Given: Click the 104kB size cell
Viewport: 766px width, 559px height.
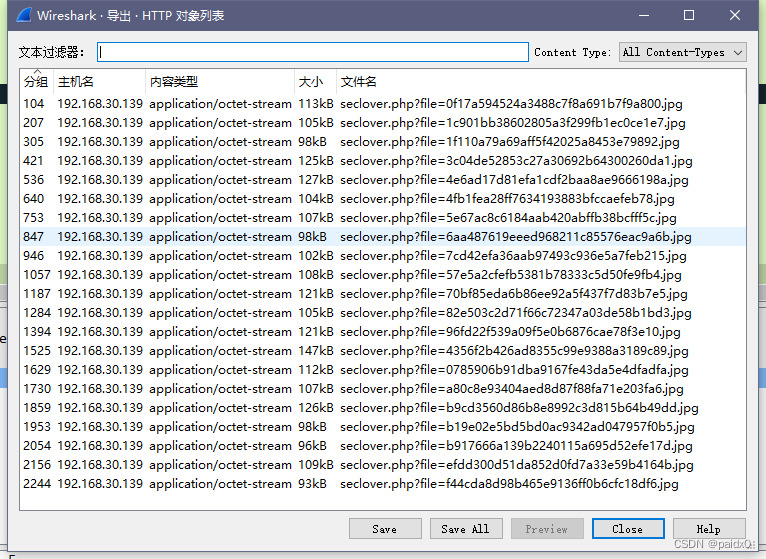Looking at the screenshot, I should click(316, 199).
